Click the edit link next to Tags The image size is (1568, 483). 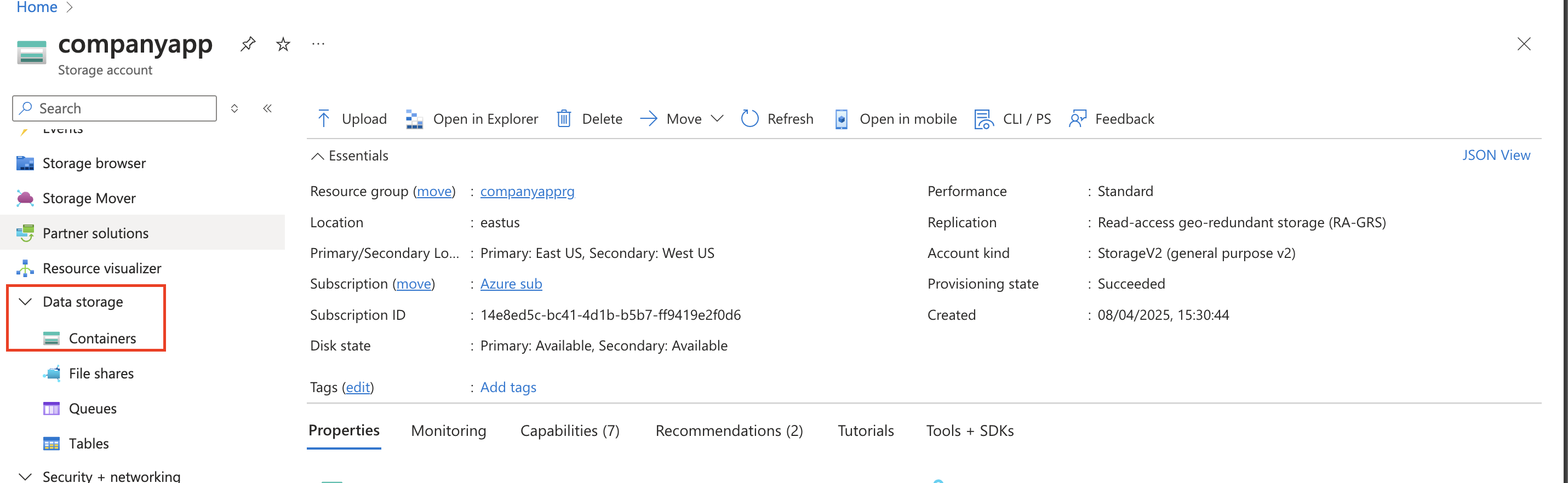pos(358,388)
